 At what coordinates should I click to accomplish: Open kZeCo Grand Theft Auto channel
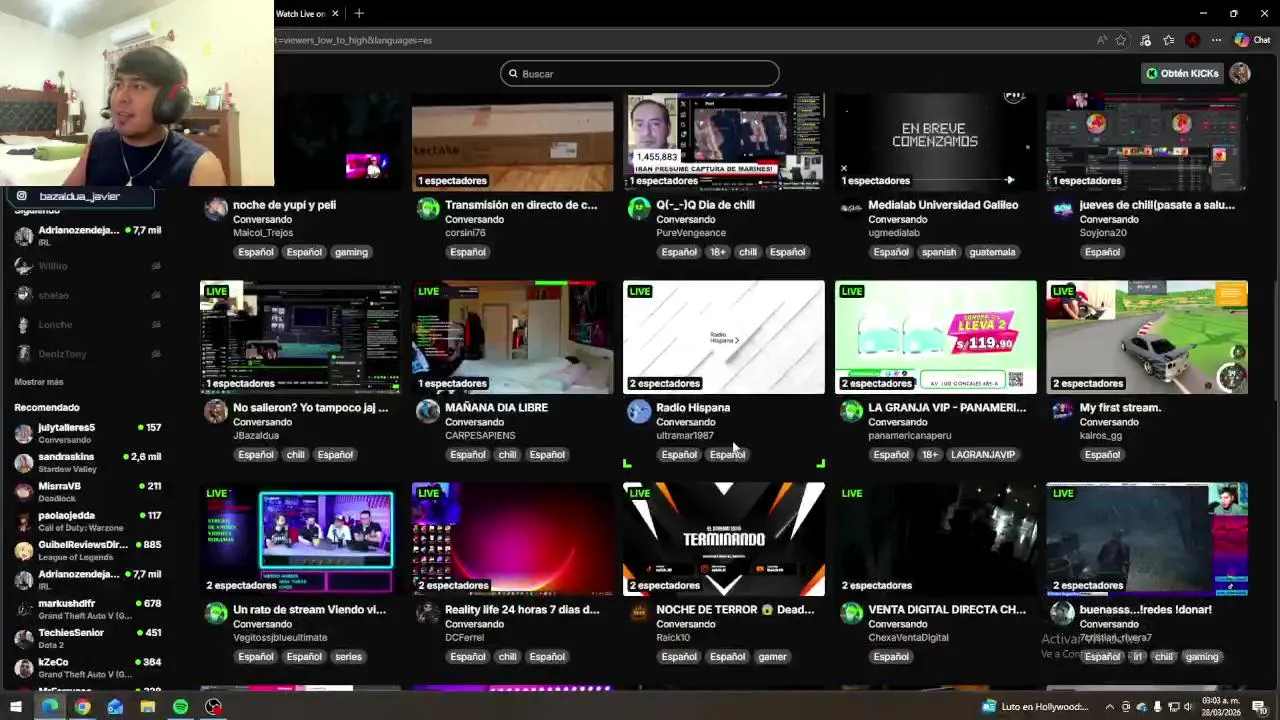coord(87,668)
